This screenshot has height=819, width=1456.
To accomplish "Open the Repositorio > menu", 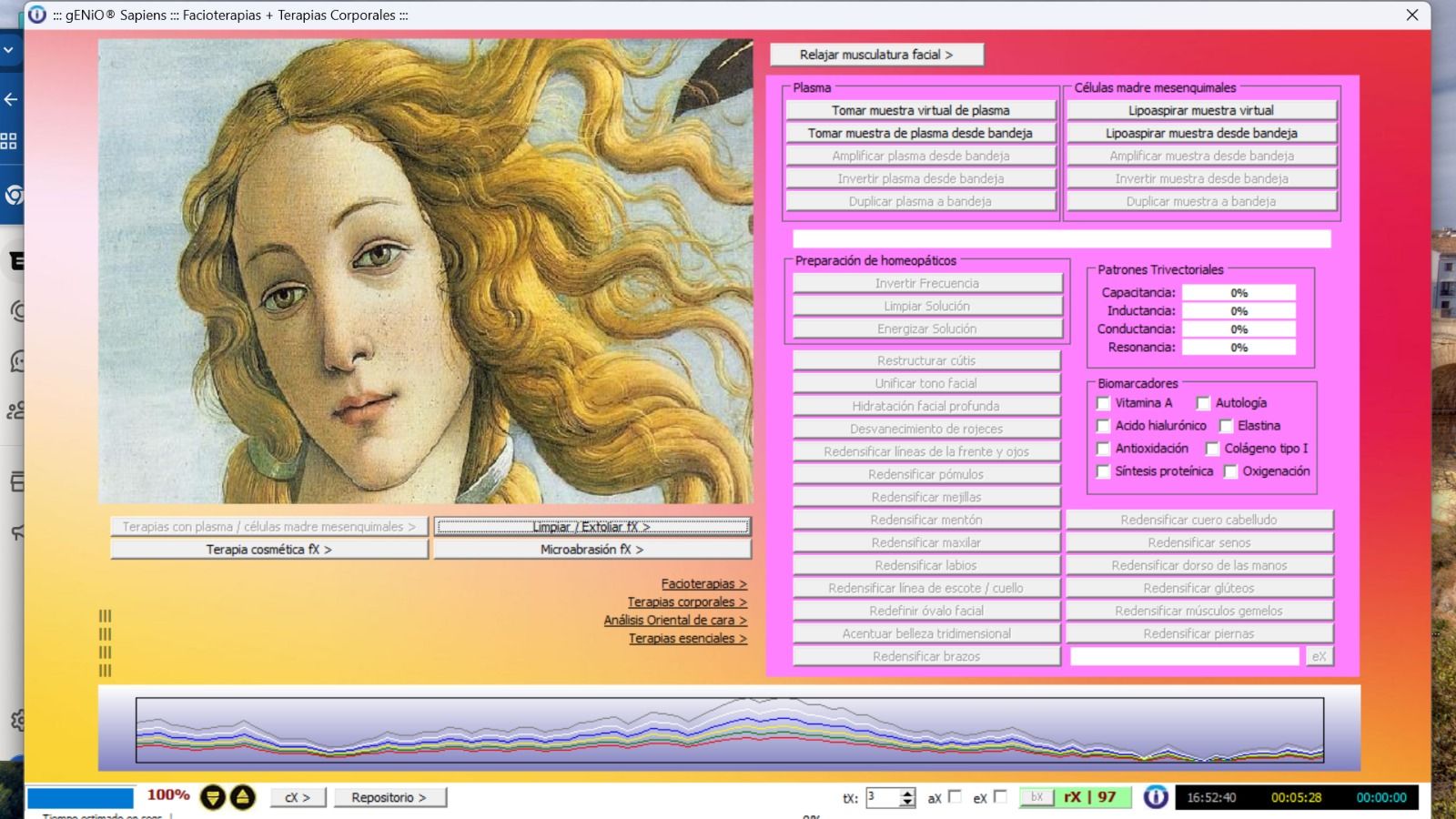I will 389,797.
